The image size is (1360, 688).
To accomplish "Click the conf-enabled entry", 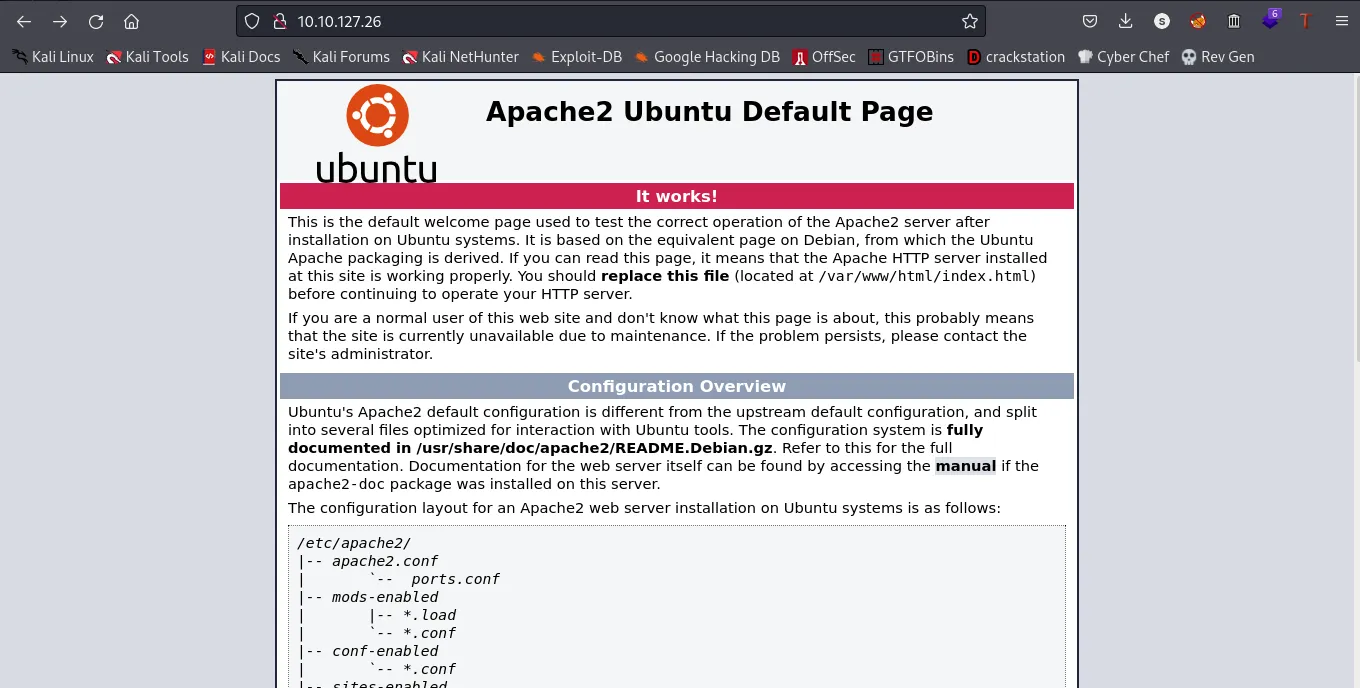I will coord(385,651).
